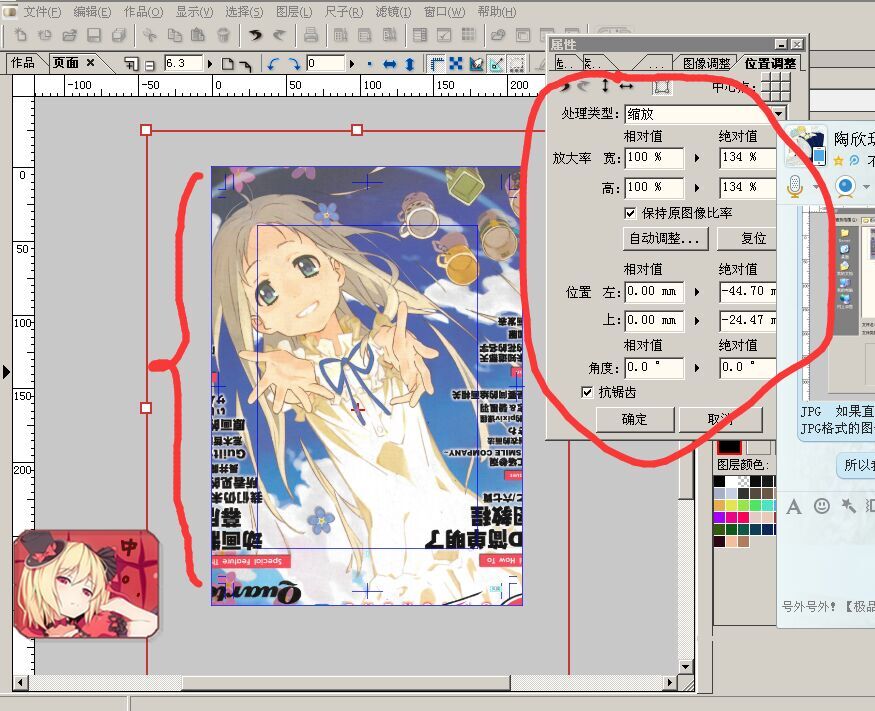
Task: Click the 取消 cancel button
Action: tap(720, 420)
